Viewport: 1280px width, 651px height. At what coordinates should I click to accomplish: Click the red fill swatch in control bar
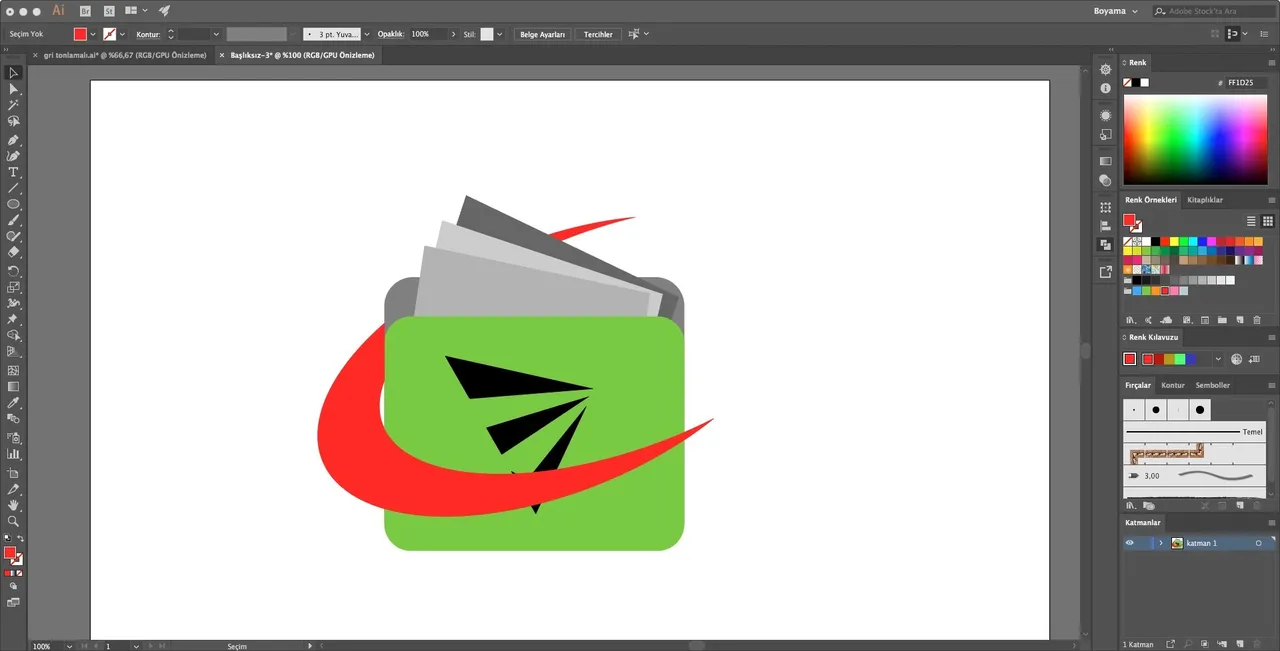(80, 34)
